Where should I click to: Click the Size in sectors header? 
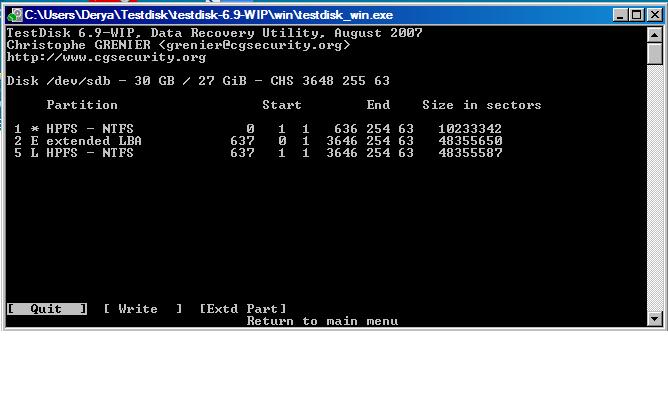click(482, 105)
